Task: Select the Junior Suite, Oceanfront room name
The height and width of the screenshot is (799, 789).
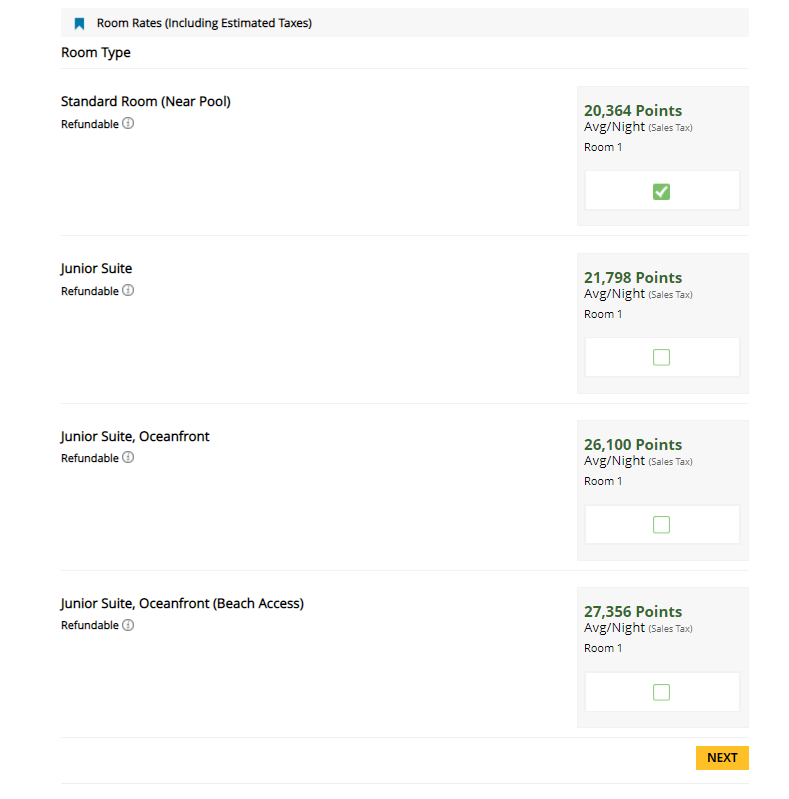Action: click(135, 436)
